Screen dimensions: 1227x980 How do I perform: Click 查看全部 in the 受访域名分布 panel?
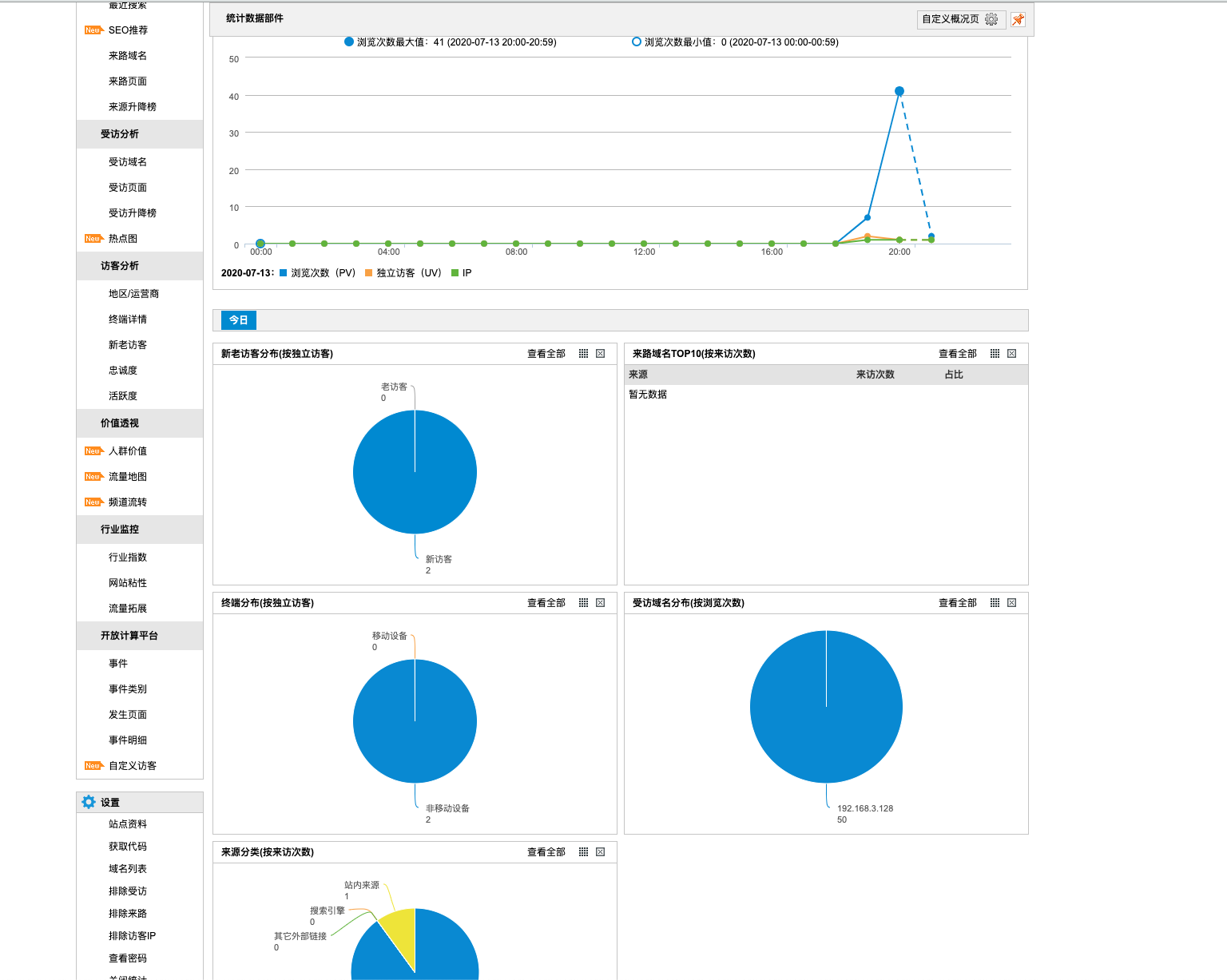[958, 603]
